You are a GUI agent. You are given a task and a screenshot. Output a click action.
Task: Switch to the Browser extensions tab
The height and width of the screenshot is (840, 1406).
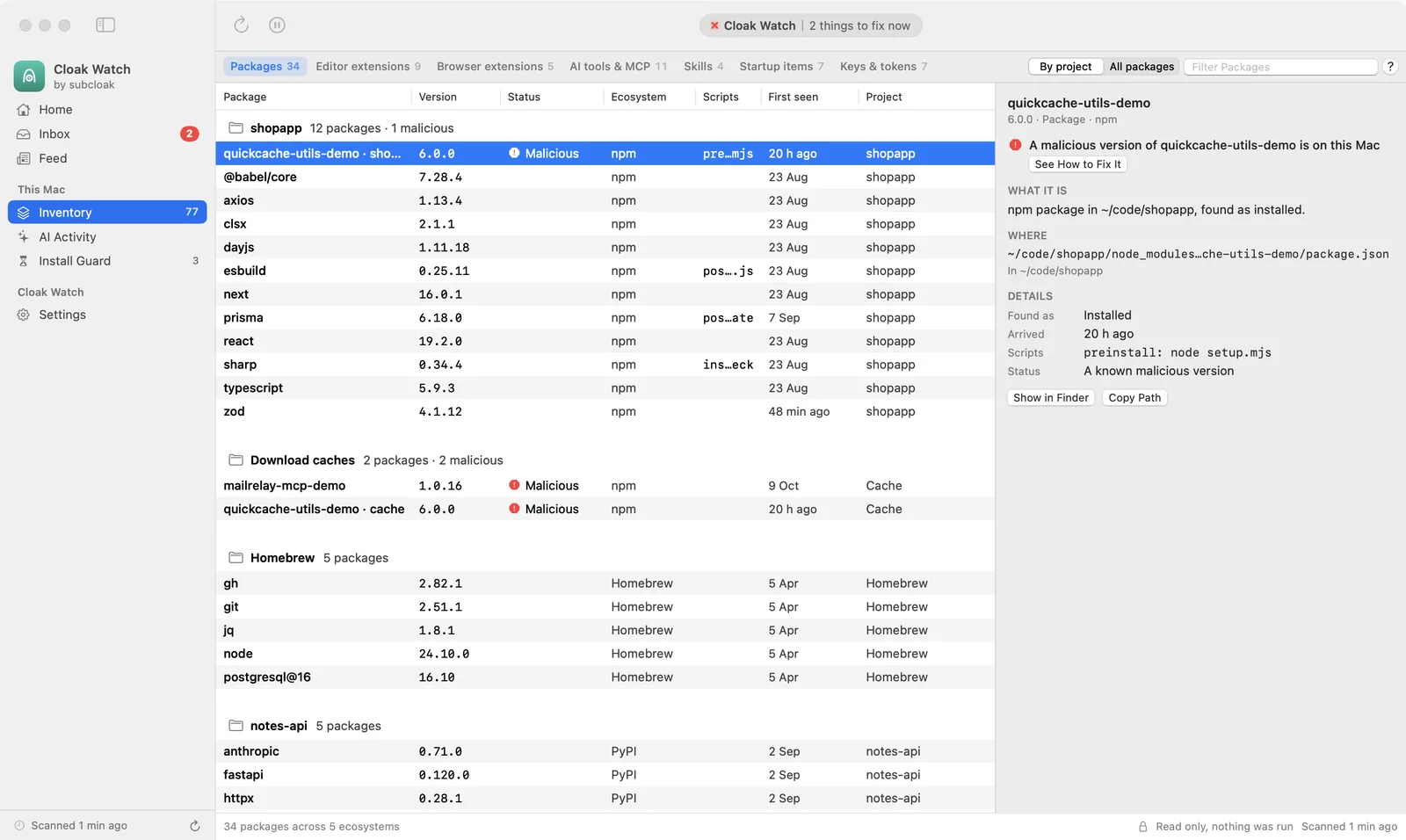tap(495, 67)
